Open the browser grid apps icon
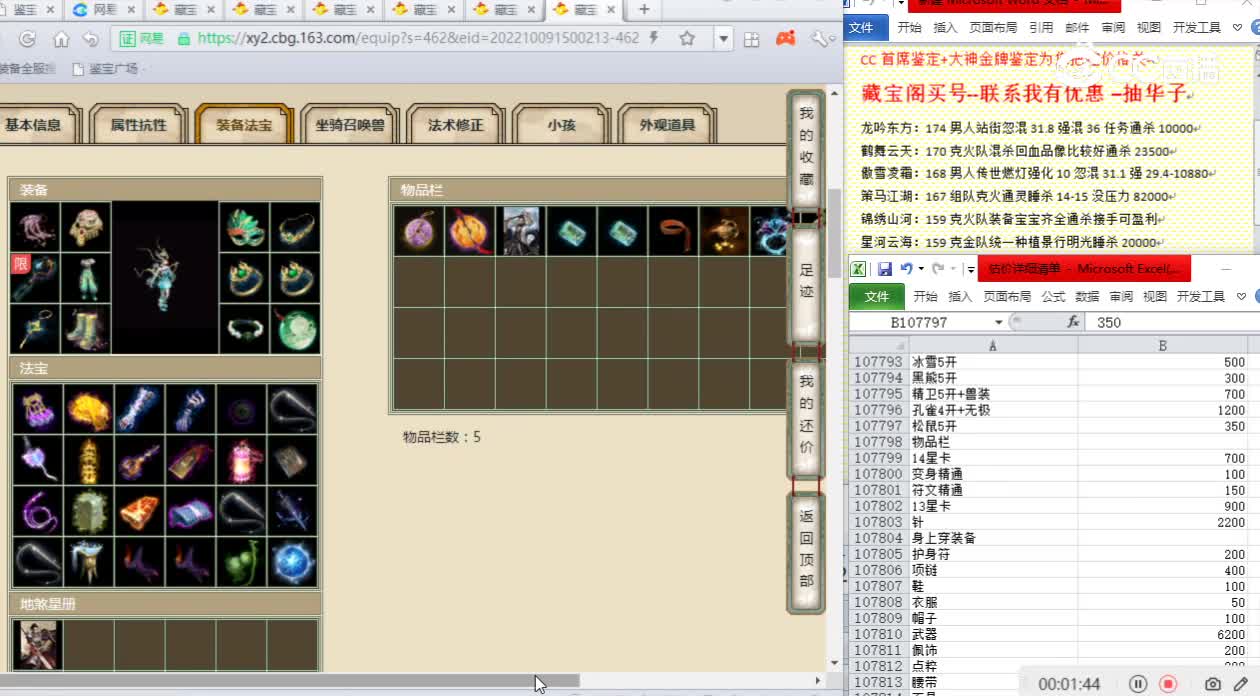The width and height of the screenshot is (1260, 696). click(752, 39)
